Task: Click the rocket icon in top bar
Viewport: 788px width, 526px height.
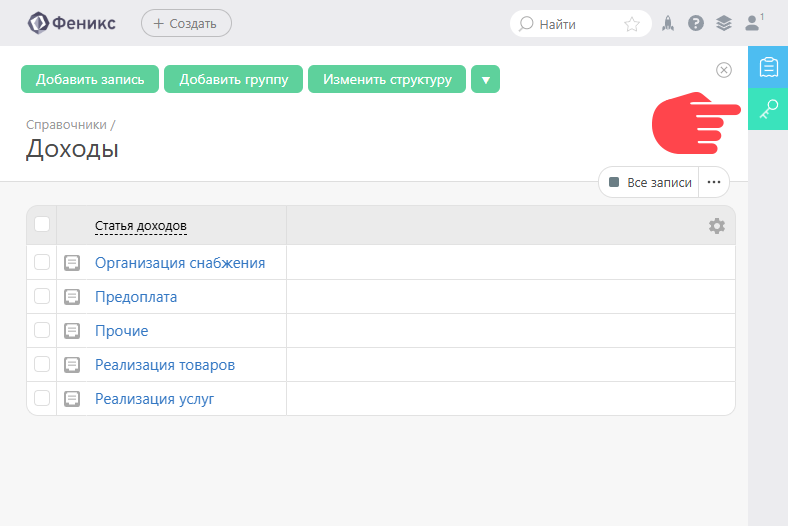Action: 668,23
